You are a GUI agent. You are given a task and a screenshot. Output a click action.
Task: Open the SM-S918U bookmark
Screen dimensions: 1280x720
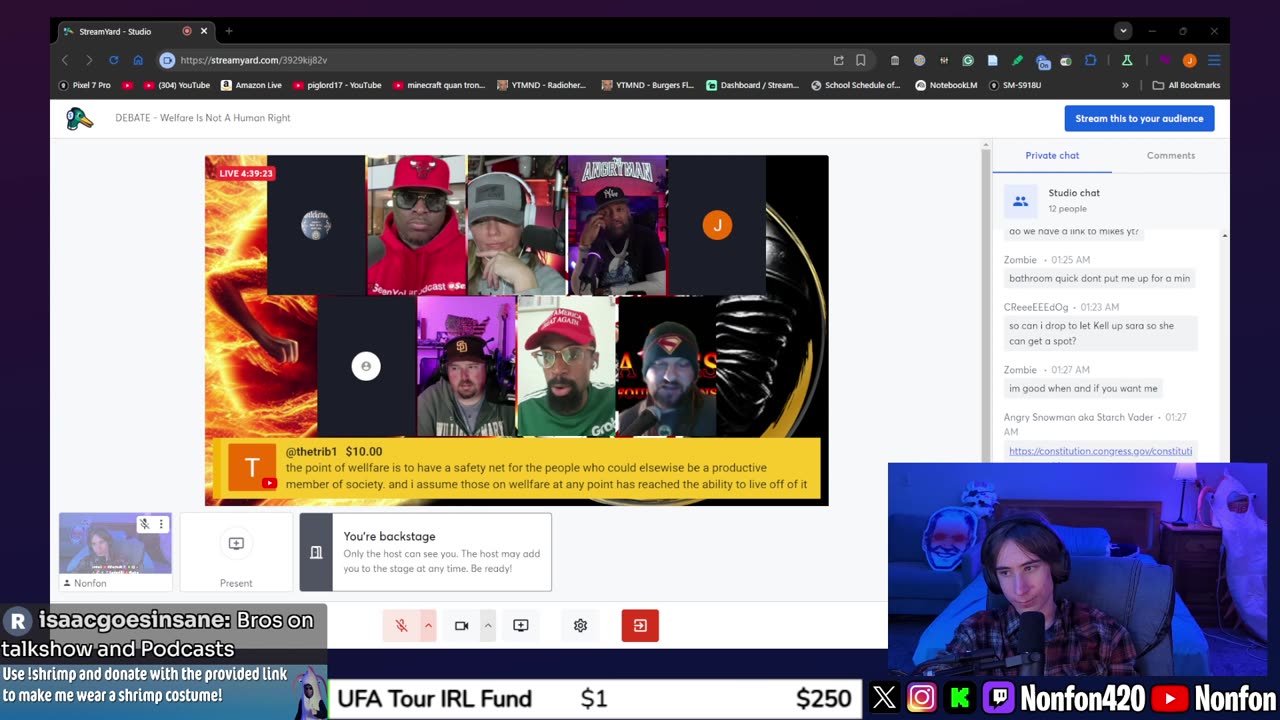[x=1015, y=85]
